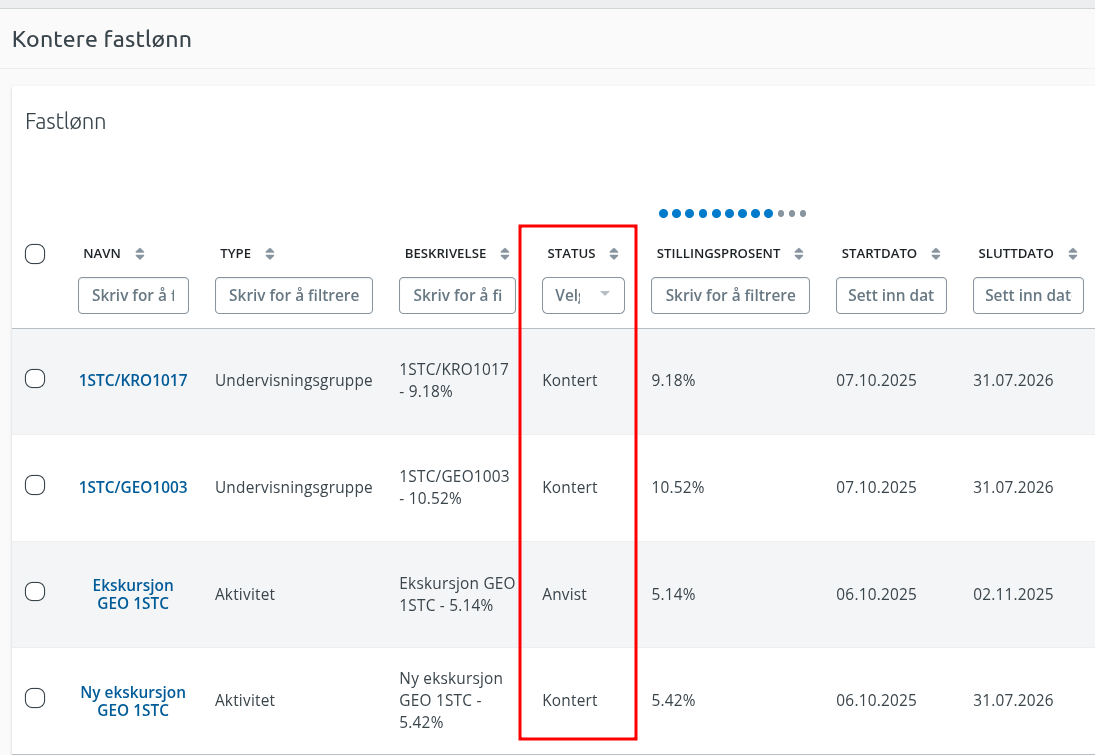Focus the BESKRIVELSE filter field
1095x755 pixels.
point(457,295)
